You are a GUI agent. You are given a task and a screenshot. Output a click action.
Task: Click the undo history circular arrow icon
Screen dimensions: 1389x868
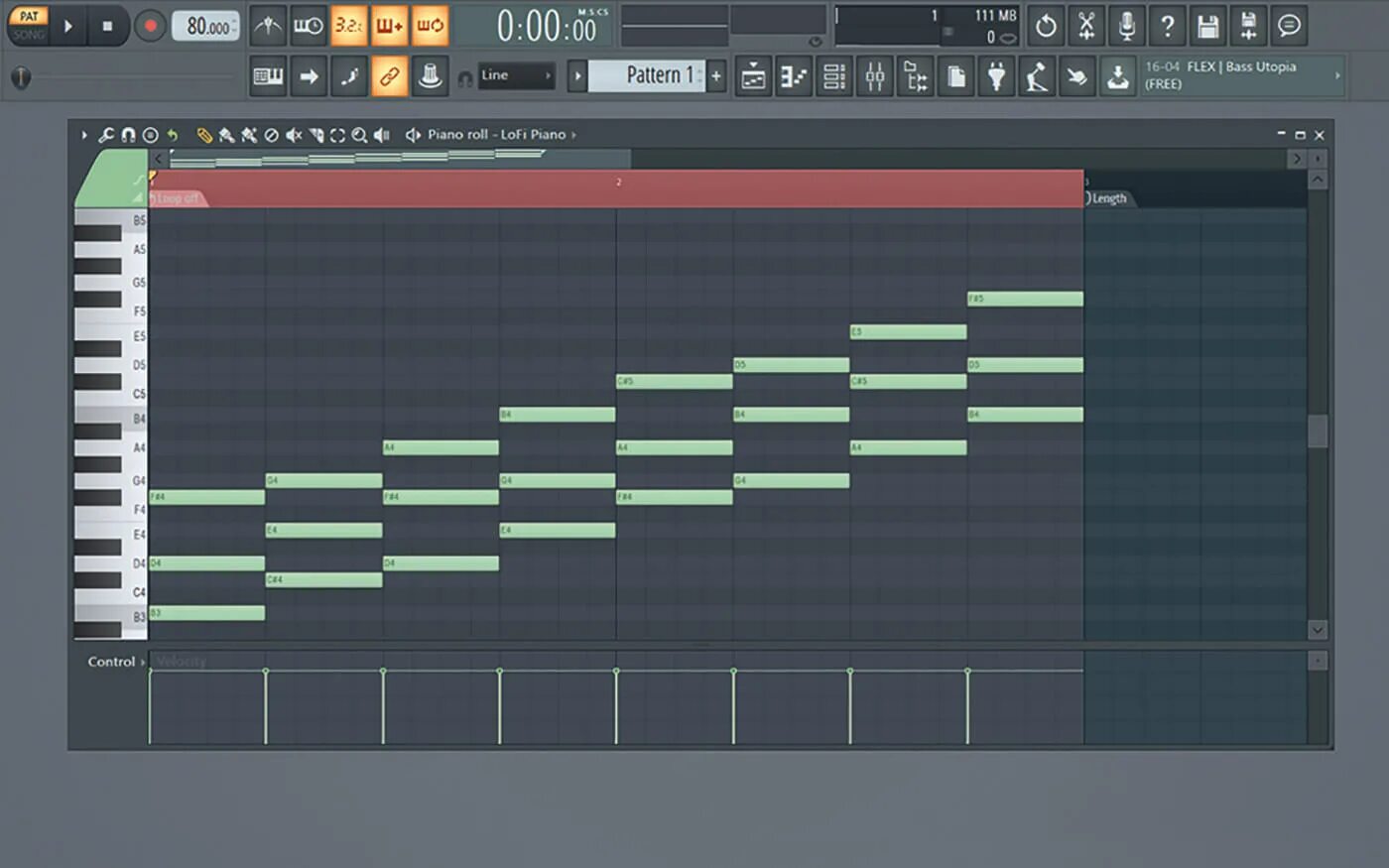pos(1046,26)
